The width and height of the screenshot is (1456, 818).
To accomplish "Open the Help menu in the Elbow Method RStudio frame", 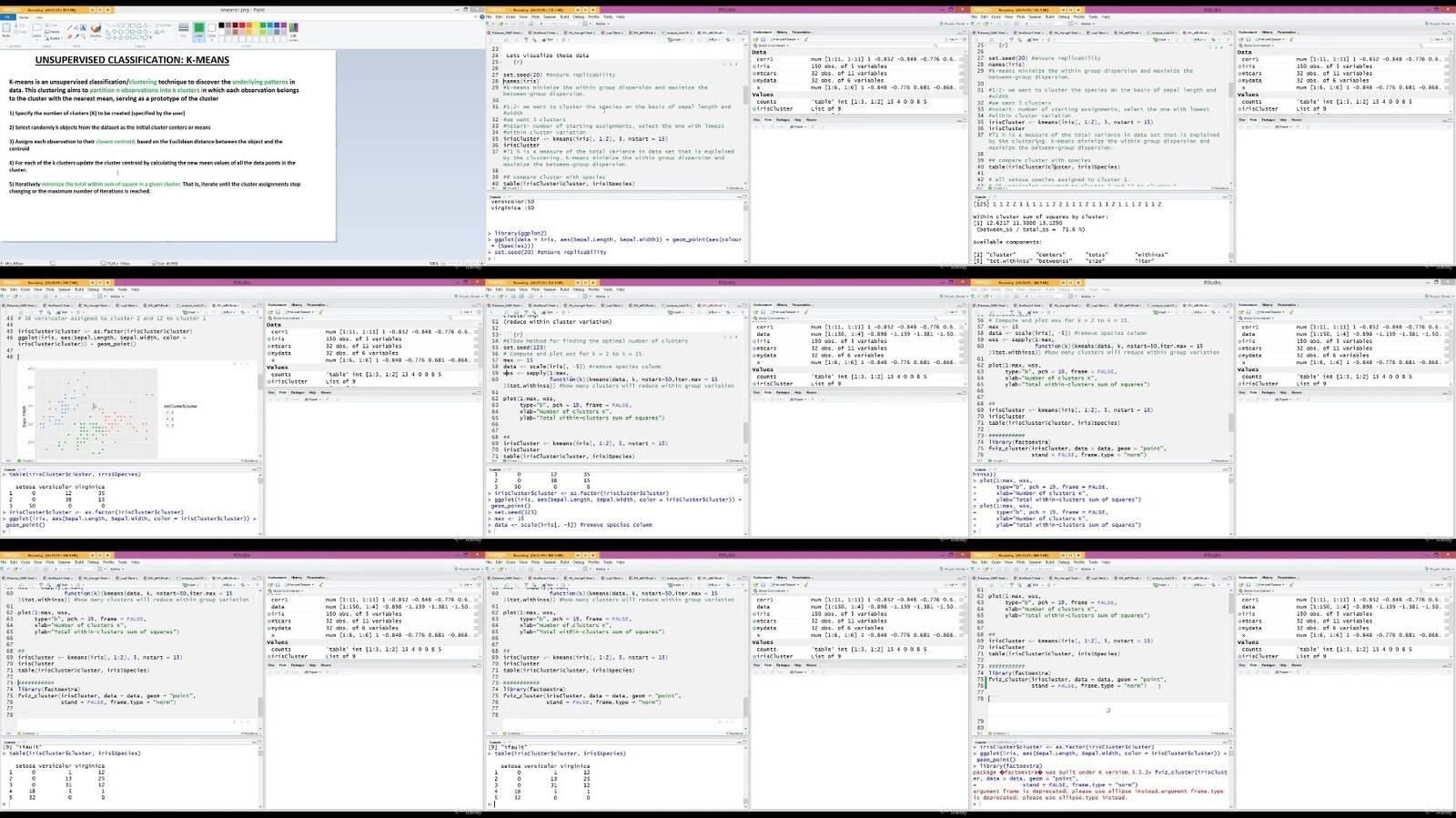I will [x=621, y=289].
